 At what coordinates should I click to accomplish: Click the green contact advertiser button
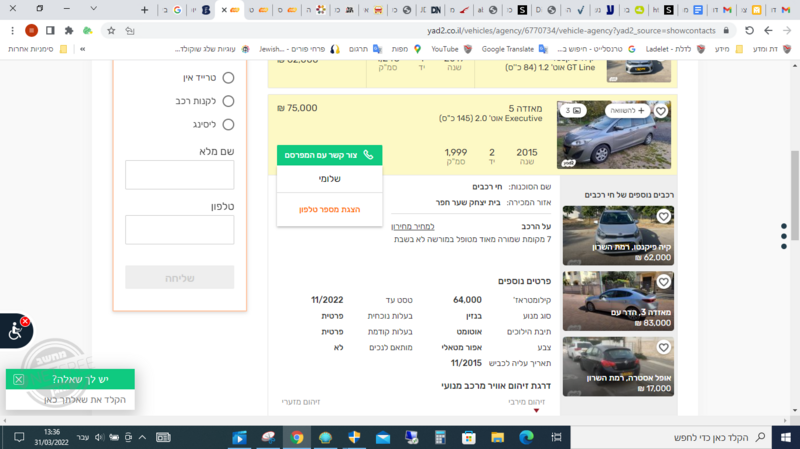(330, 155)
